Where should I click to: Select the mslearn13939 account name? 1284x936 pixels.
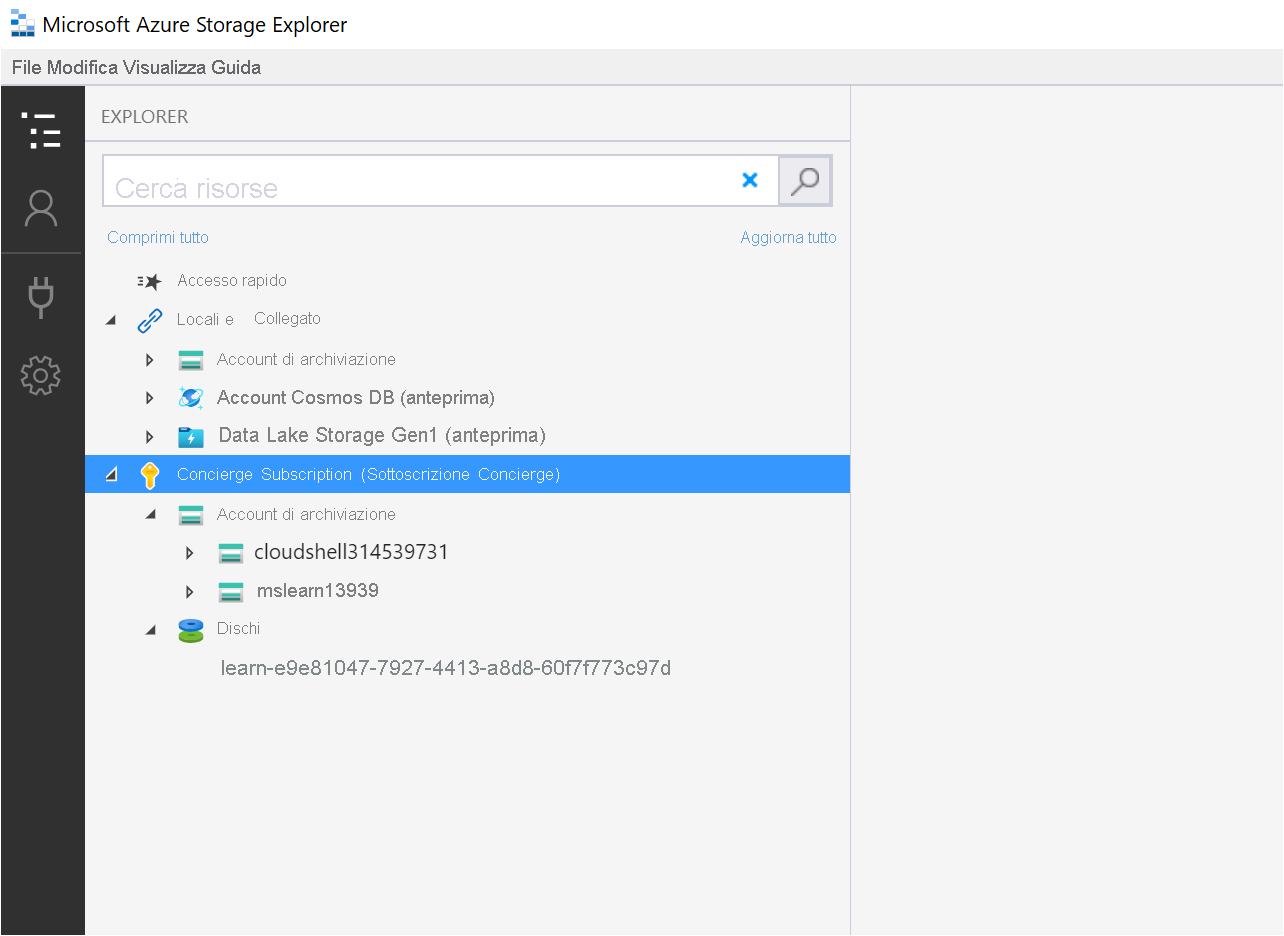tap(318, 591)
